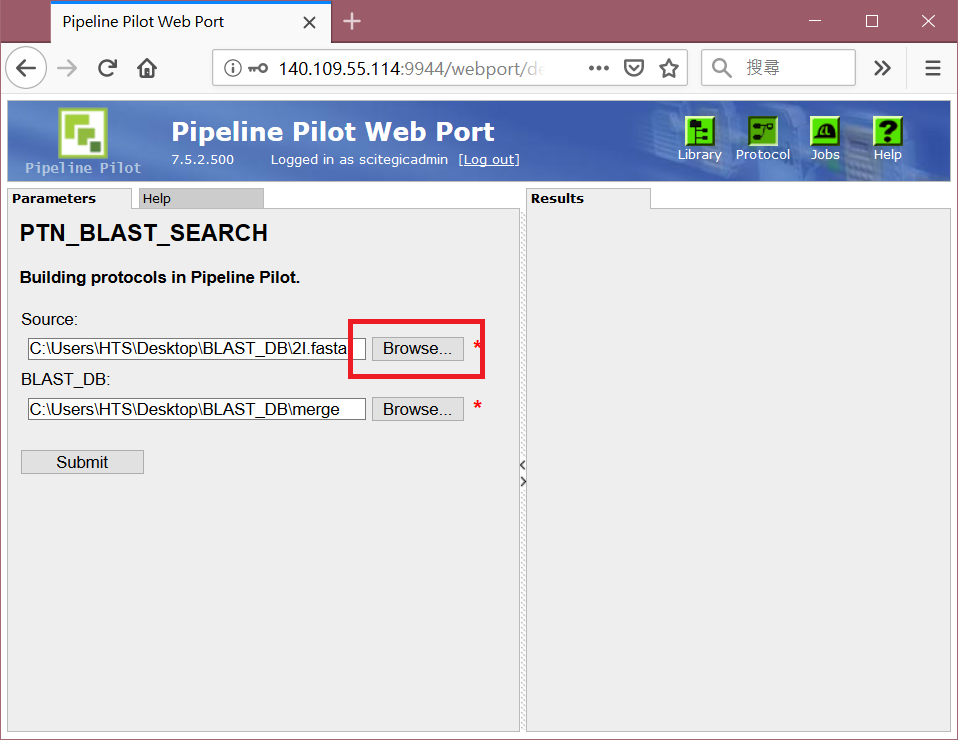Switch to the Help tab
This screenshot has width=958, height=740.
click(x=202, y=199)
